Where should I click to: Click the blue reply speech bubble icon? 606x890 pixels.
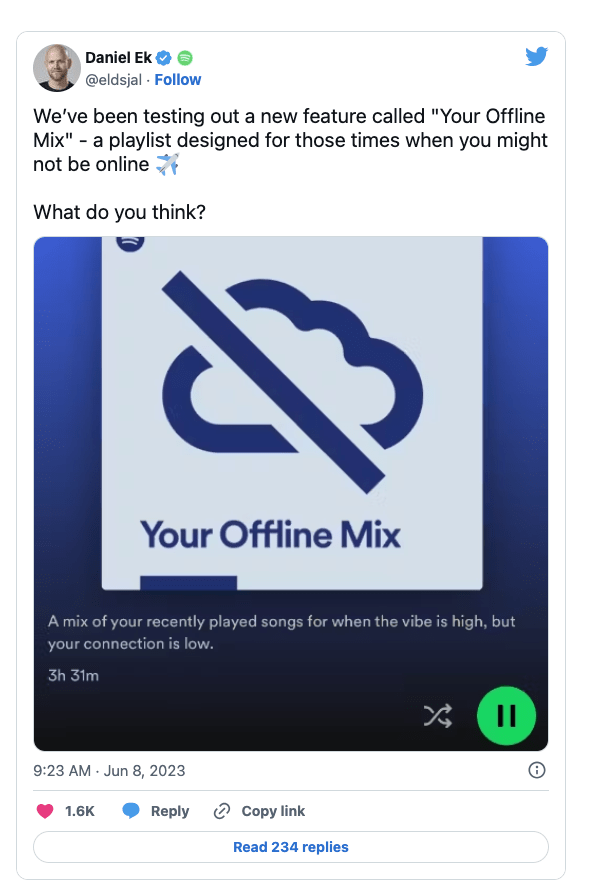pyautogui.click(x=131, y=811)
